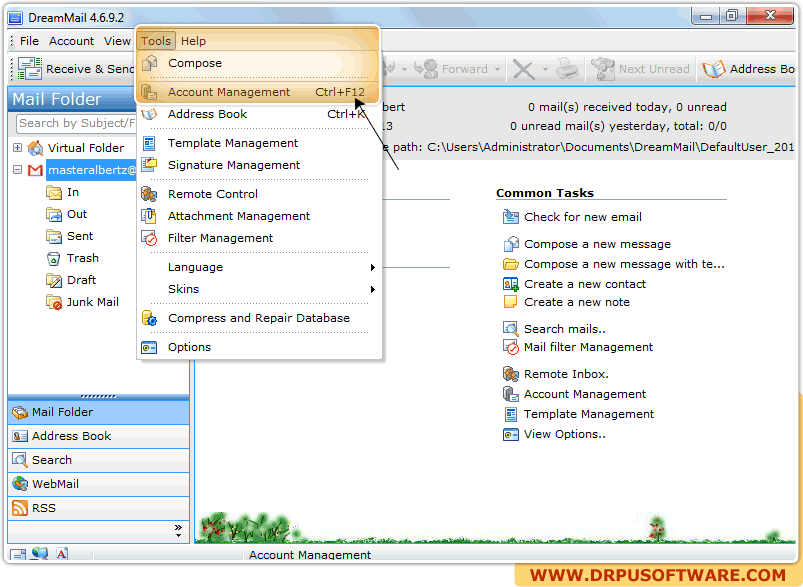Click the Check for new email icon
The width and height of the screenshot is (803, 587).
coord(511,217)
